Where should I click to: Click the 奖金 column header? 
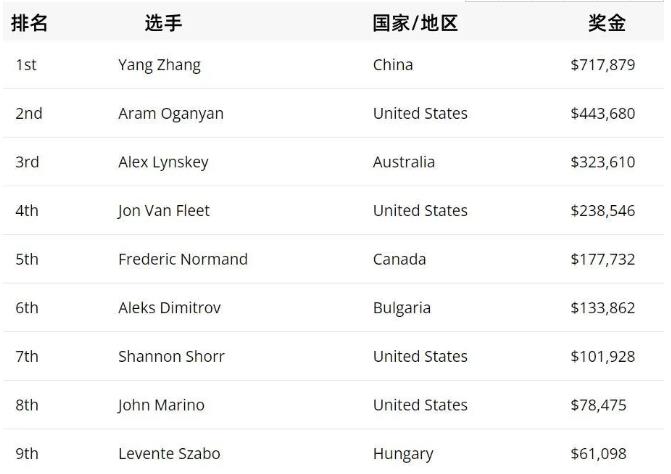[x=607, y=23]
